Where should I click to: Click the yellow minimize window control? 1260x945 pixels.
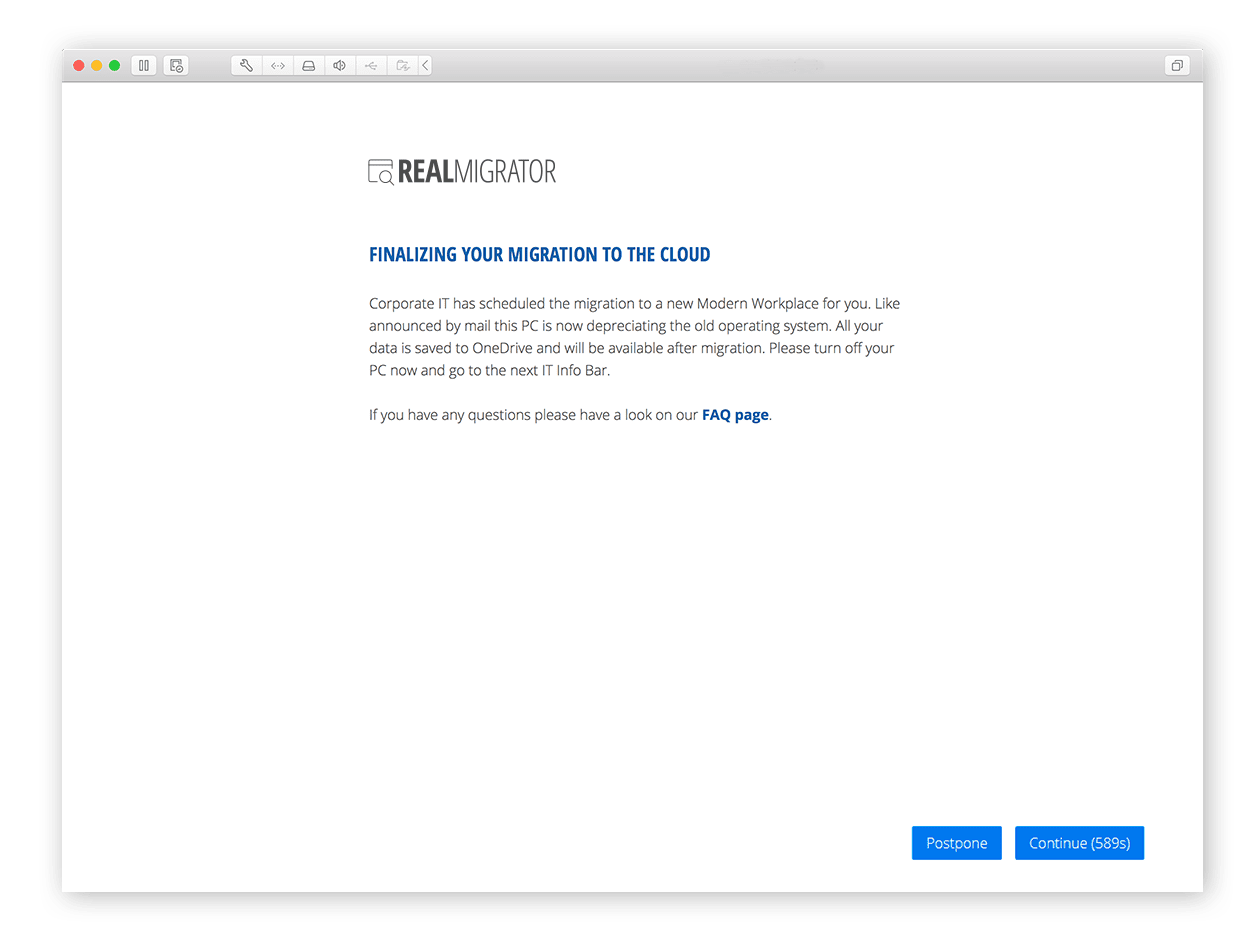[96, 64]
